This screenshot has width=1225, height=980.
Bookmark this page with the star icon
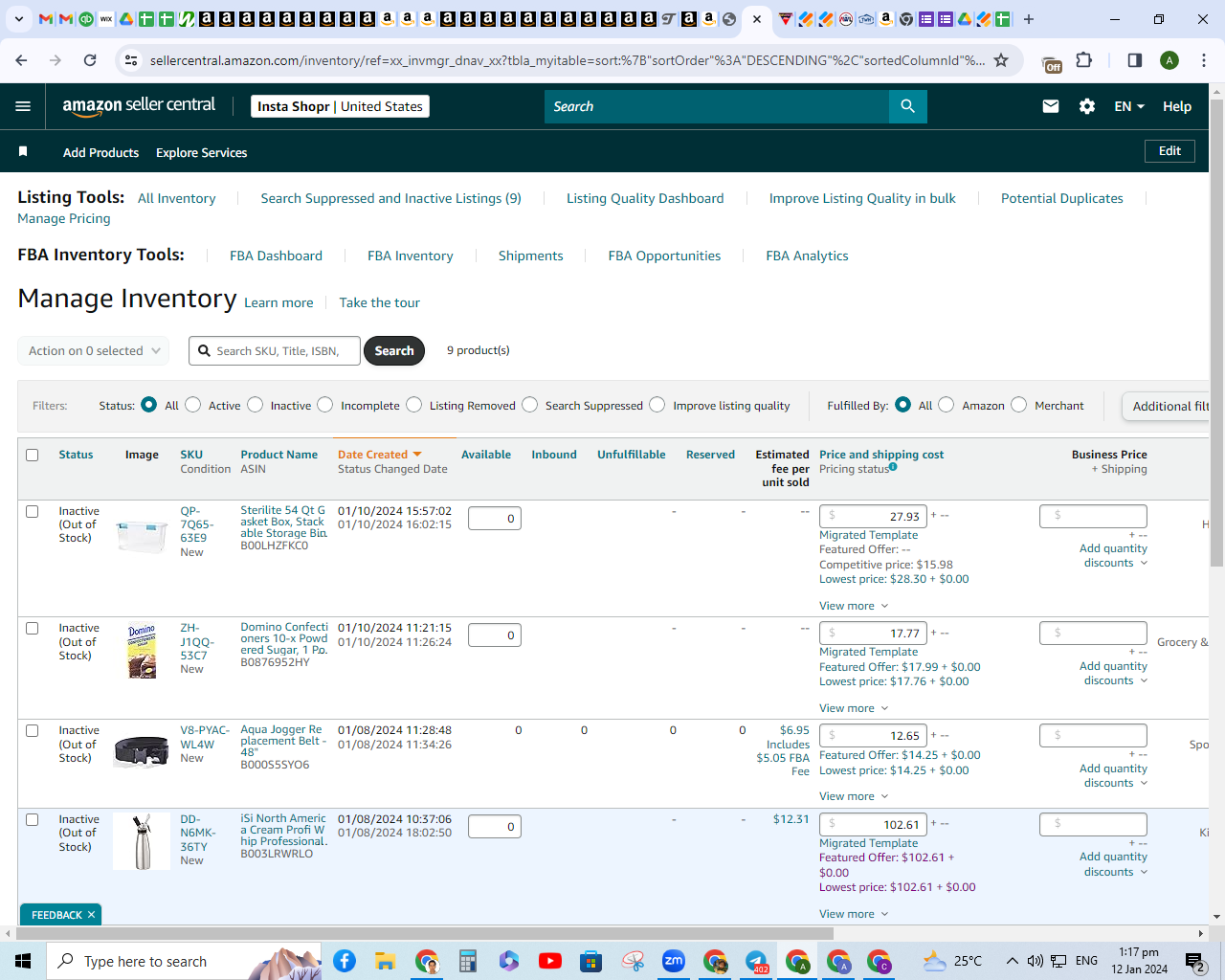click(1001, 60)
